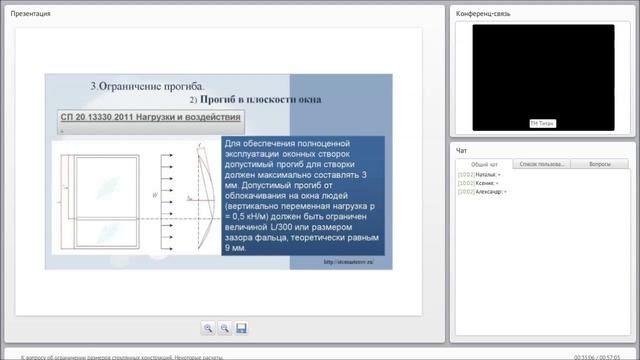Viewport: 640px width, 360px height.
Task: Select the chat message from Александр
Action: [482, 192]
